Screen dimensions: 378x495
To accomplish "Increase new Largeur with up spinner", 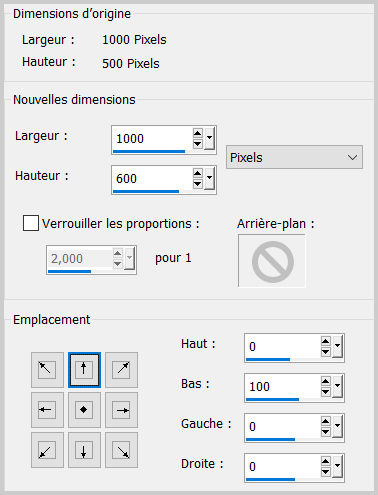I will click(198, 134).
